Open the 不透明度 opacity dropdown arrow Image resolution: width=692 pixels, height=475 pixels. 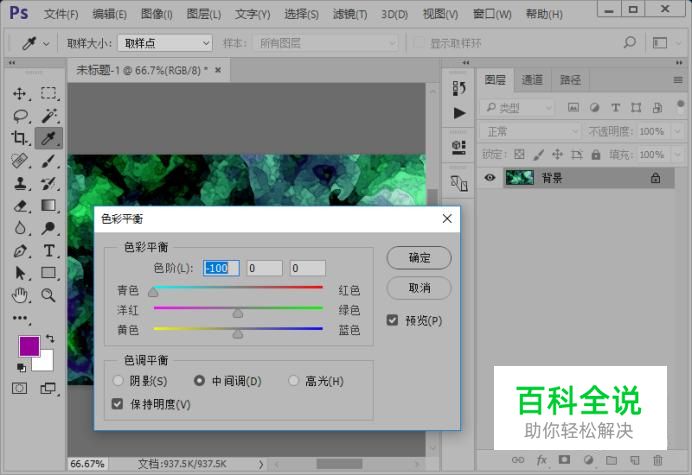[x=677, y=132]
